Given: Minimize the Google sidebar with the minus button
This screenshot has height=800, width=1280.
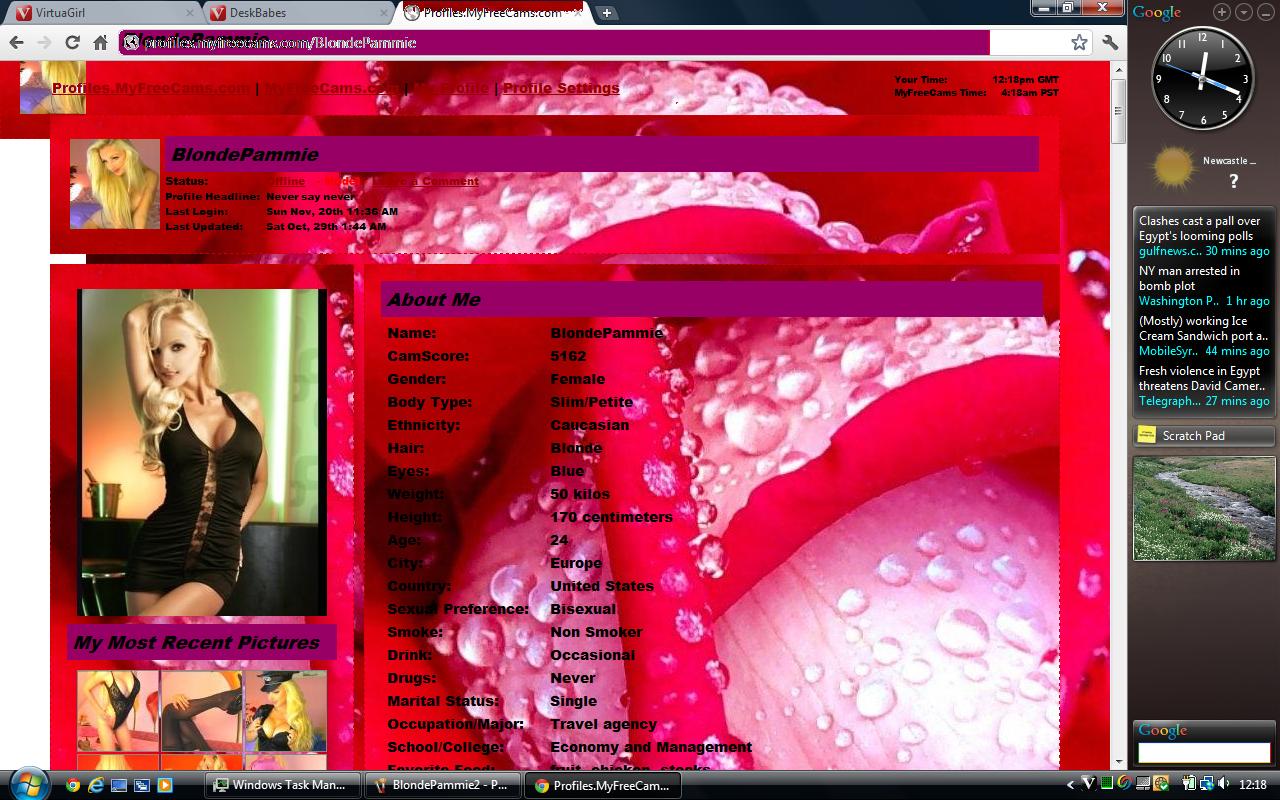Looking at the screenshot, I should (1265, 12).
